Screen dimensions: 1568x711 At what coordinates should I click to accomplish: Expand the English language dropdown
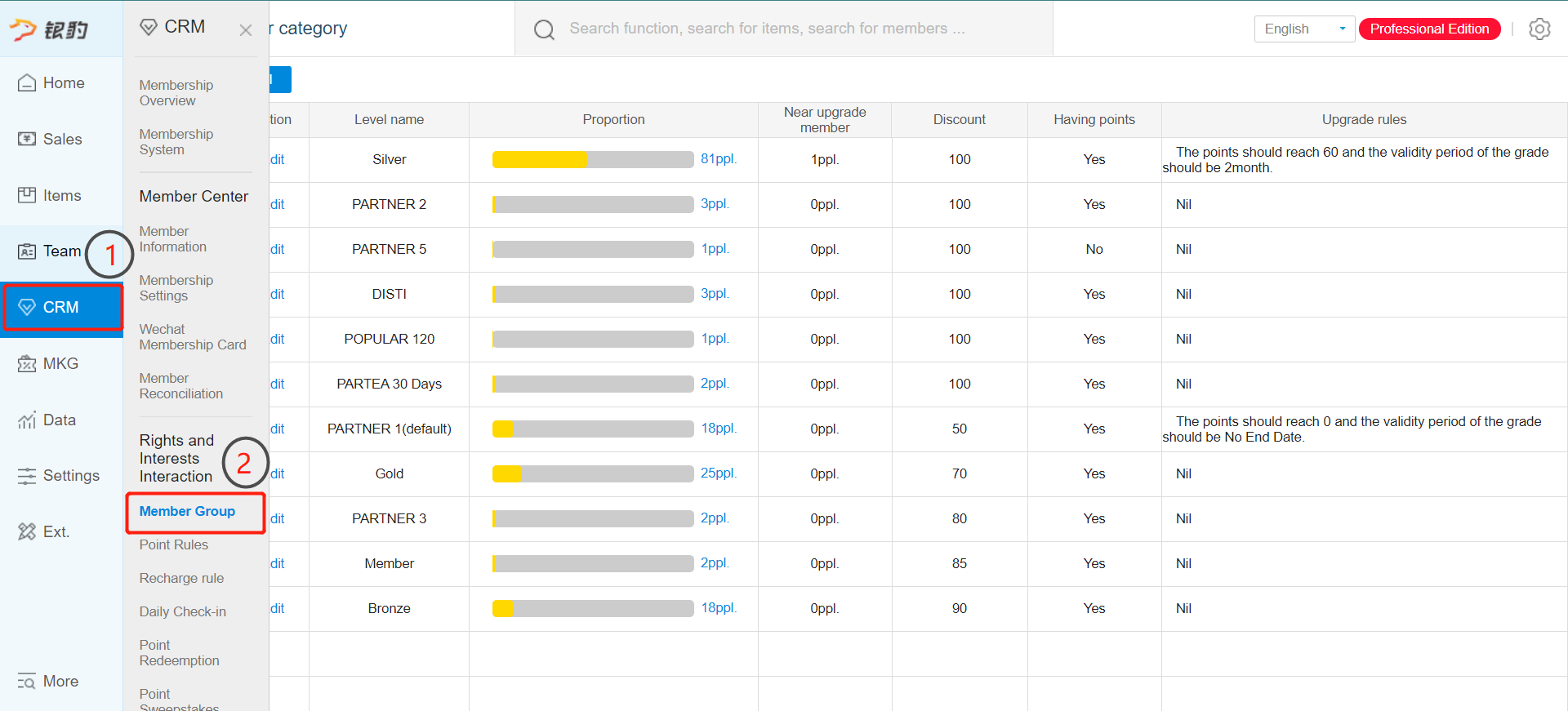point(1304,29)
